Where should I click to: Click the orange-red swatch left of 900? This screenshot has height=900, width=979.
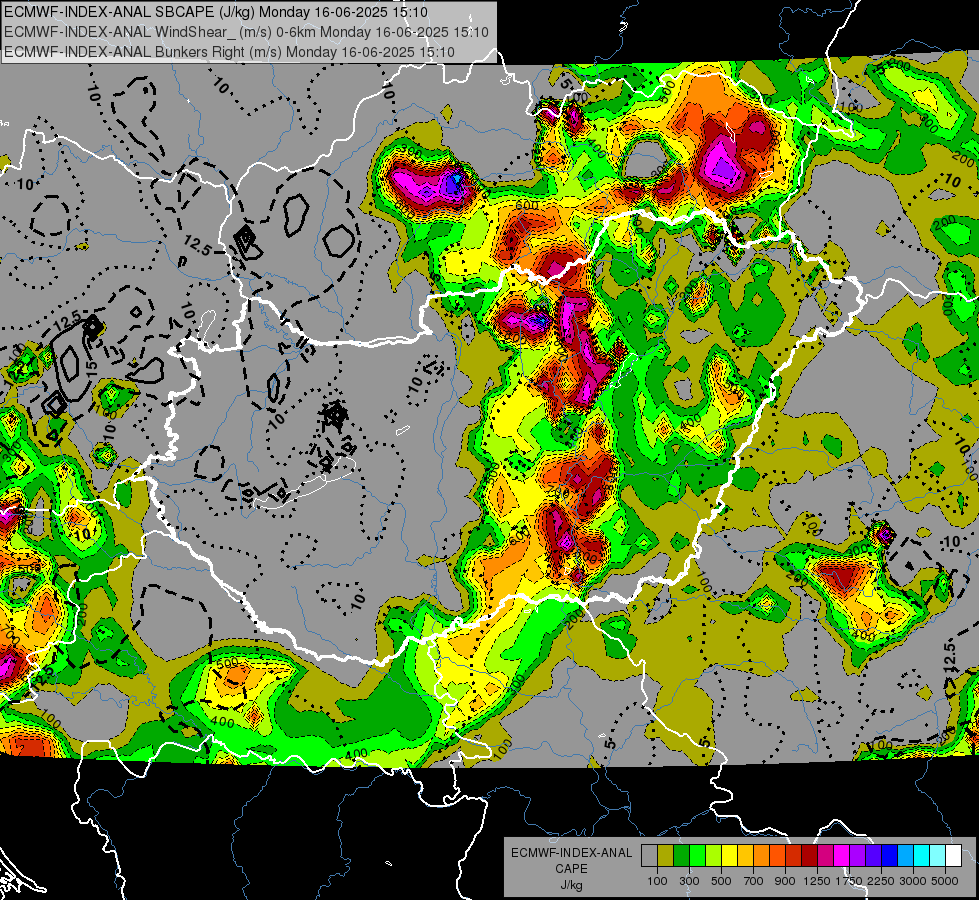click(778, 856)
